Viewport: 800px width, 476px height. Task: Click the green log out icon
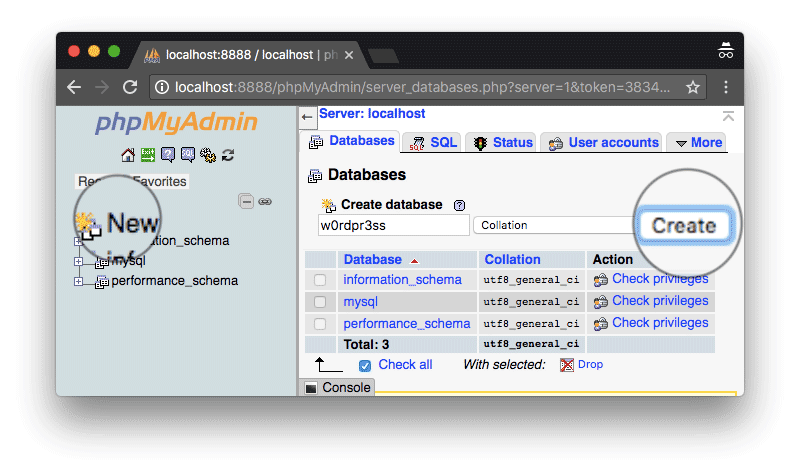click(x=148, y=155)
